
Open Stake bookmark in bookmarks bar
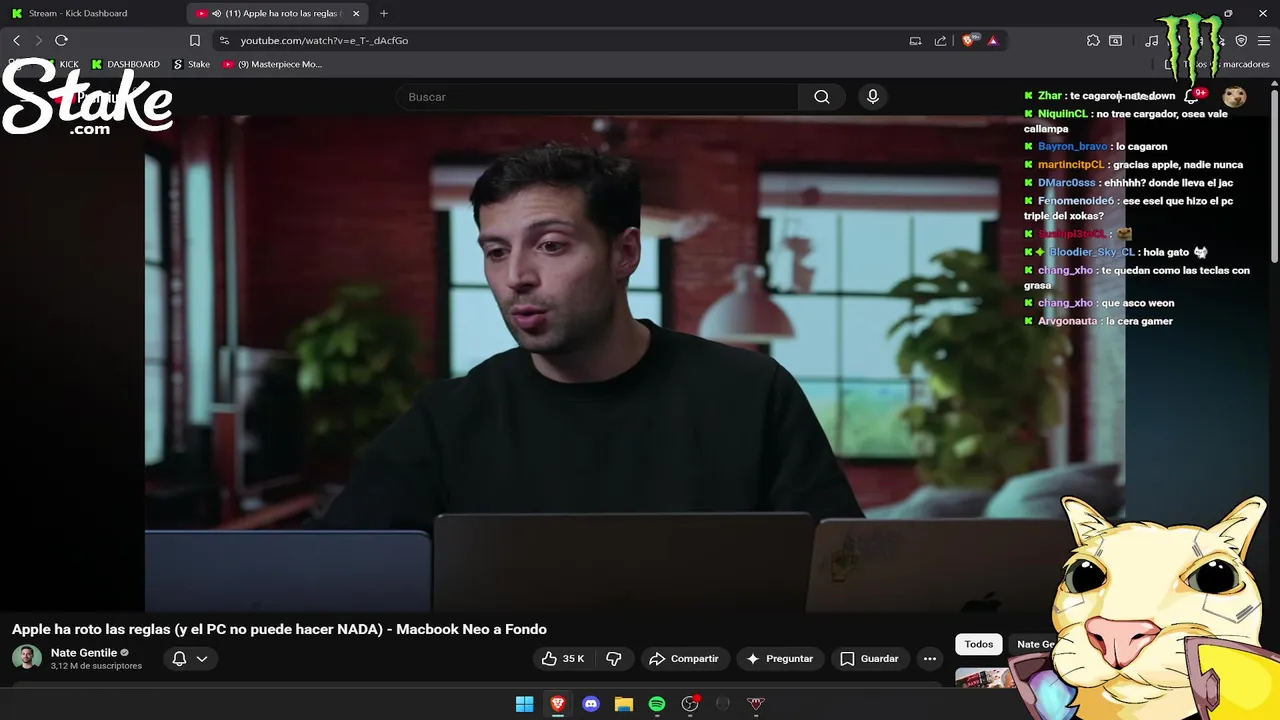tap(191, 64)
